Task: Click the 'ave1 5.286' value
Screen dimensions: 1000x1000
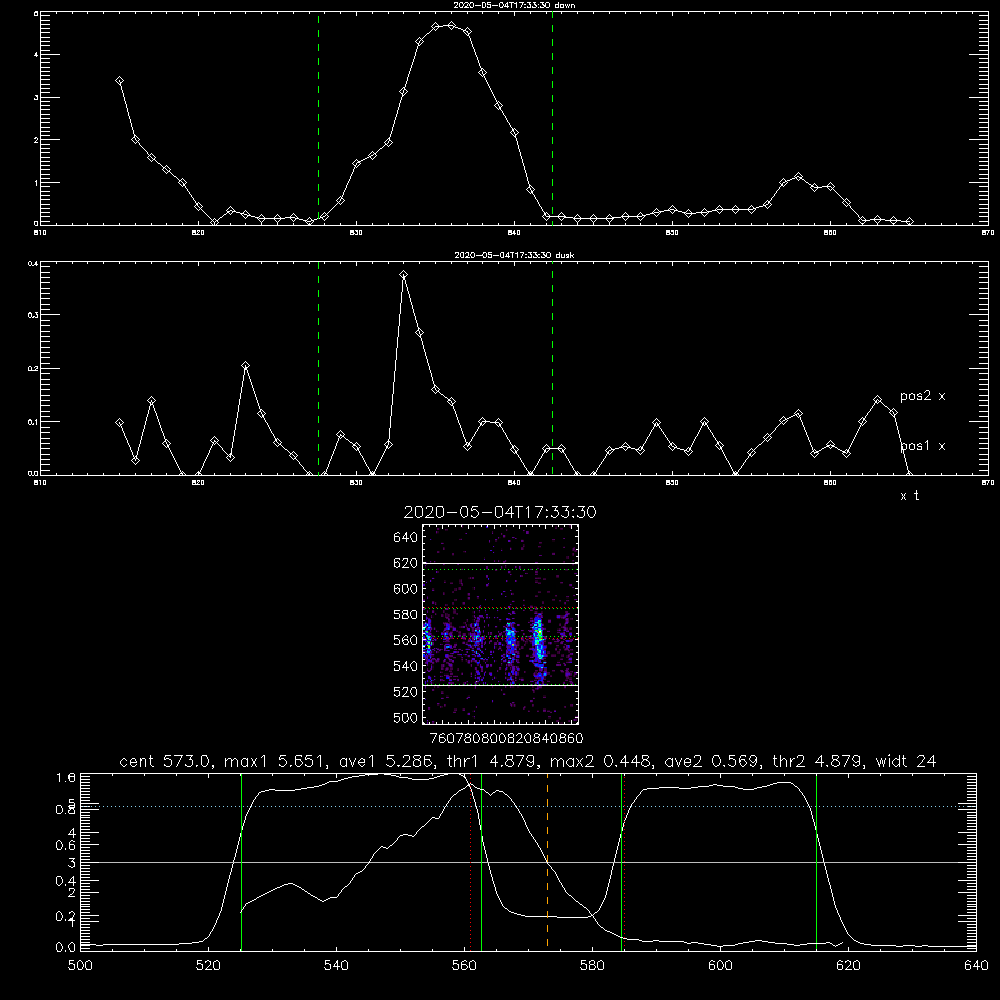Action: (386, 761)
